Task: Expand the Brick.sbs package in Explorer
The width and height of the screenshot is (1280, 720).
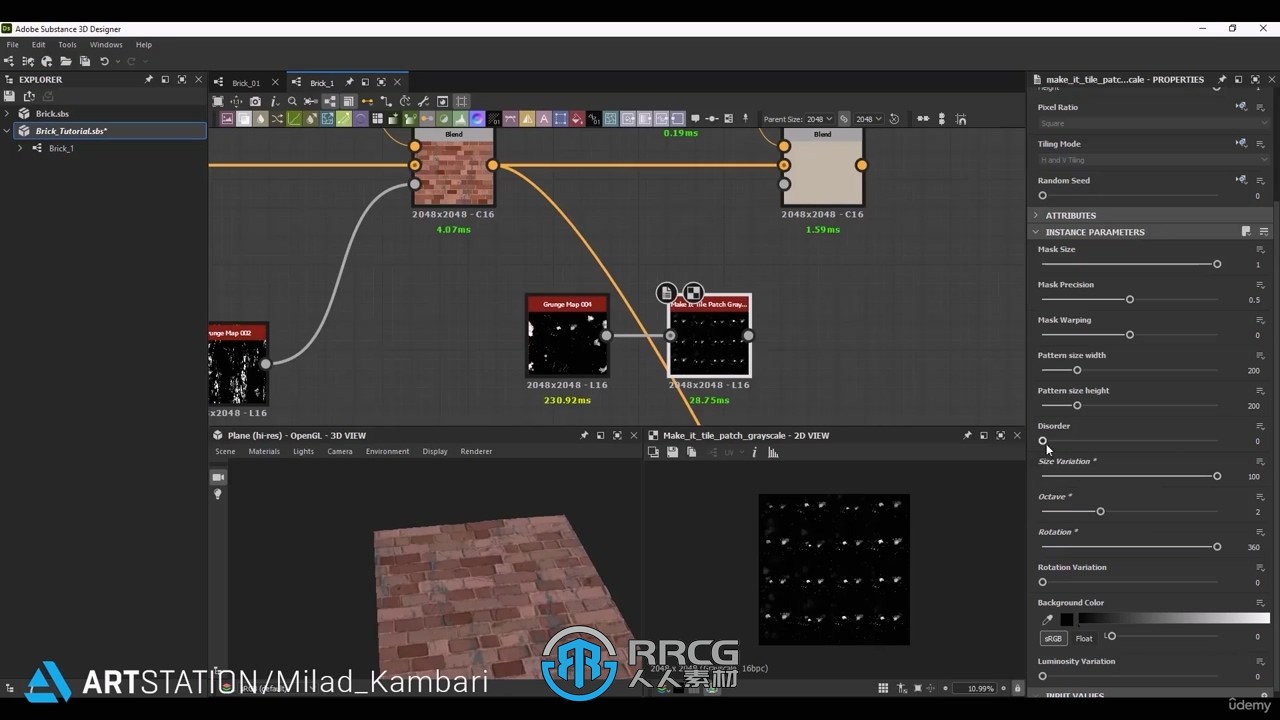Action: (x=8, y=114)
